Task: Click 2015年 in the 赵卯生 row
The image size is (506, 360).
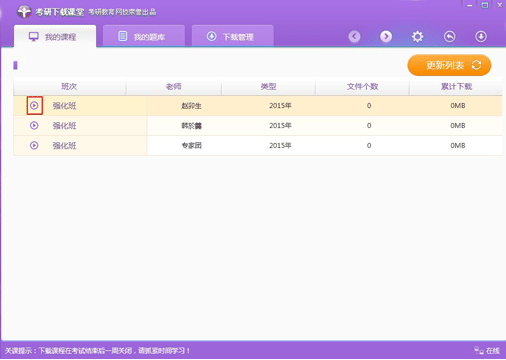Action: pyautogui.click(x=280, y=106)
